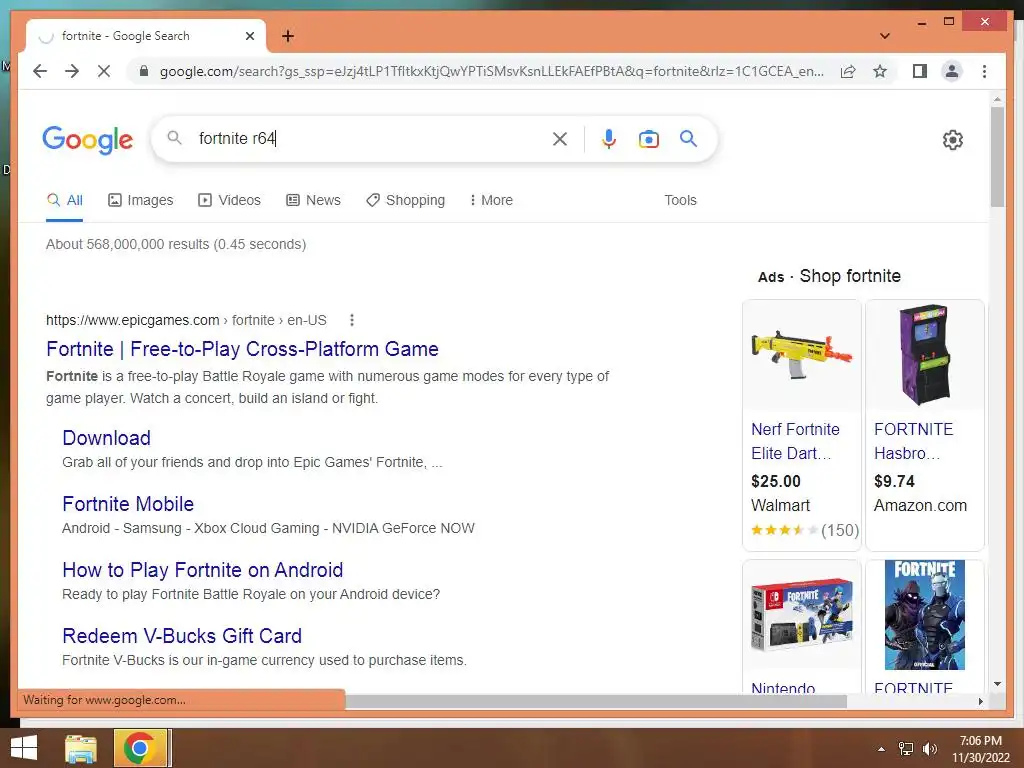This screenshot has width=1024, height=768.
Task: Click the 150 reviews star rating
Action: tap(805, 530)
